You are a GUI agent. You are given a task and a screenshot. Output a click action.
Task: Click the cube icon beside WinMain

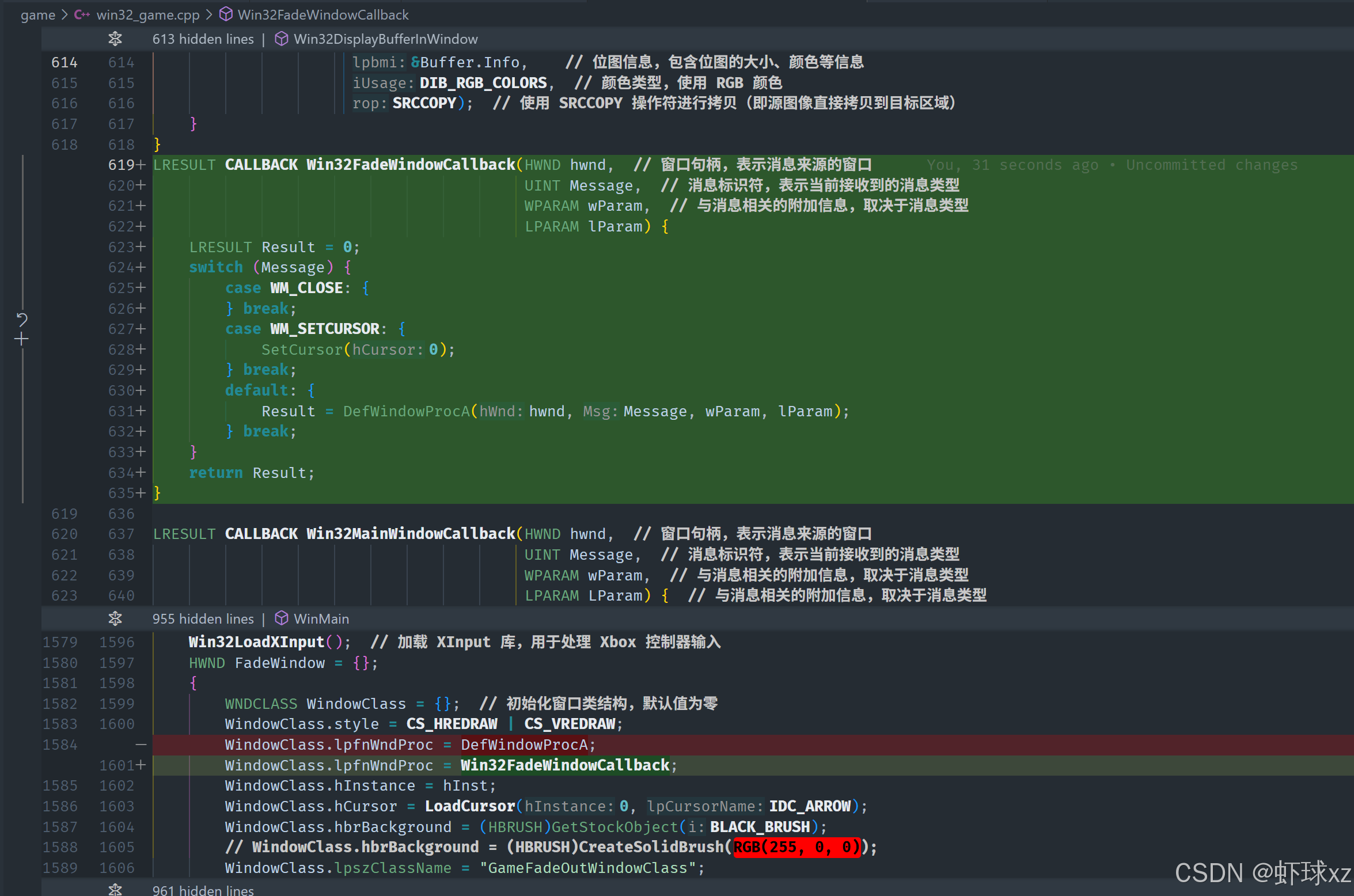click(x=281, y=618)
